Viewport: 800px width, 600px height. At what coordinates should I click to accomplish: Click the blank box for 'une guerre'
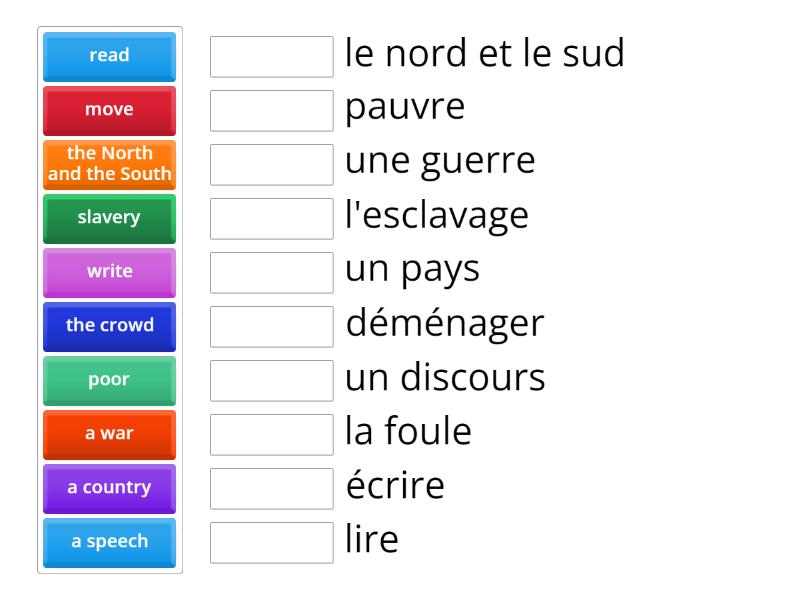coord(272,165)
